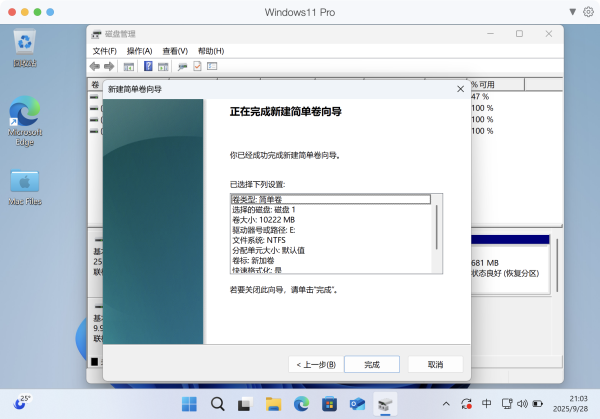Open taskbar Search magnifier
The width and height of the screenshot is (600, 419).
[216, 404]
